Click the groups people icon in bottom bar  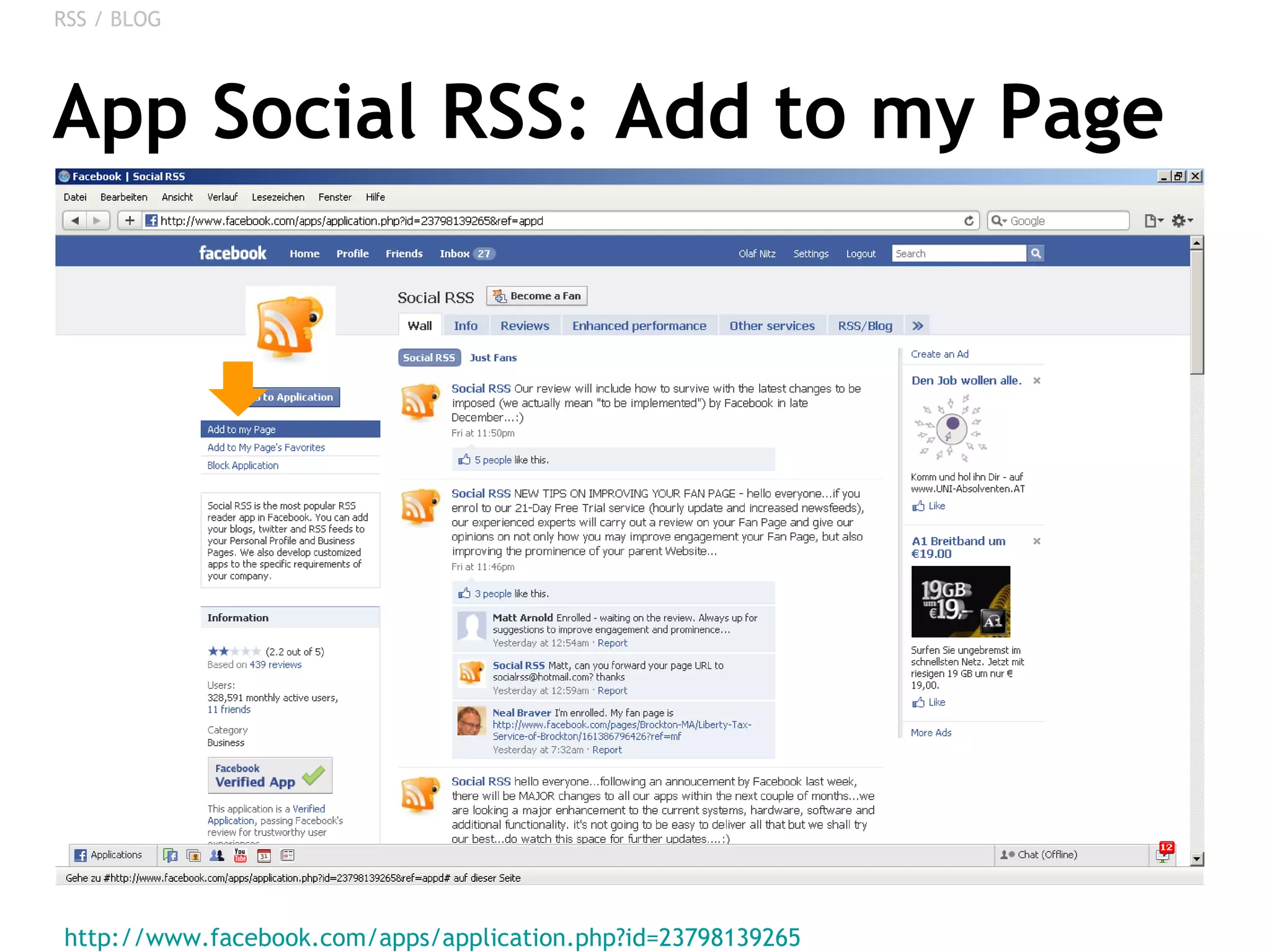click(217, 856)
